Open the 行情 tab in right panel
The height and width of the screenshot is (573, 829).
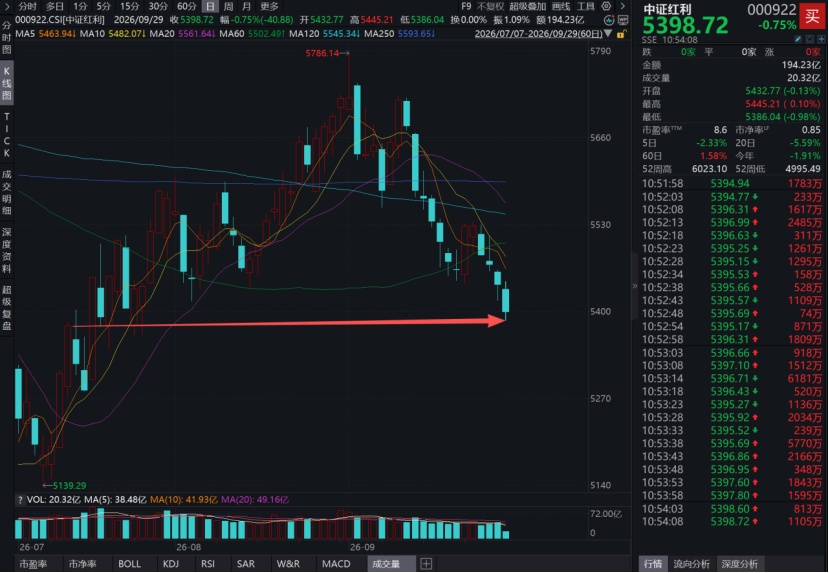pyautogui.click(x=653, y=564)
